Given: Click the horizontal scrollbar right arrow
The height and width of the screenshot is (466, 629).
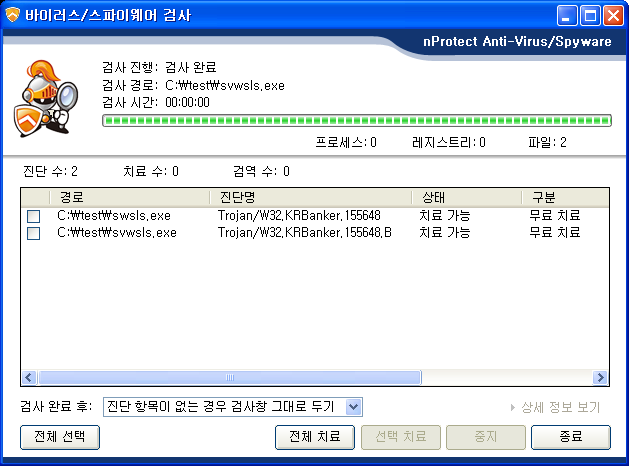Looking at the screenshot, I should coord(601,377).
